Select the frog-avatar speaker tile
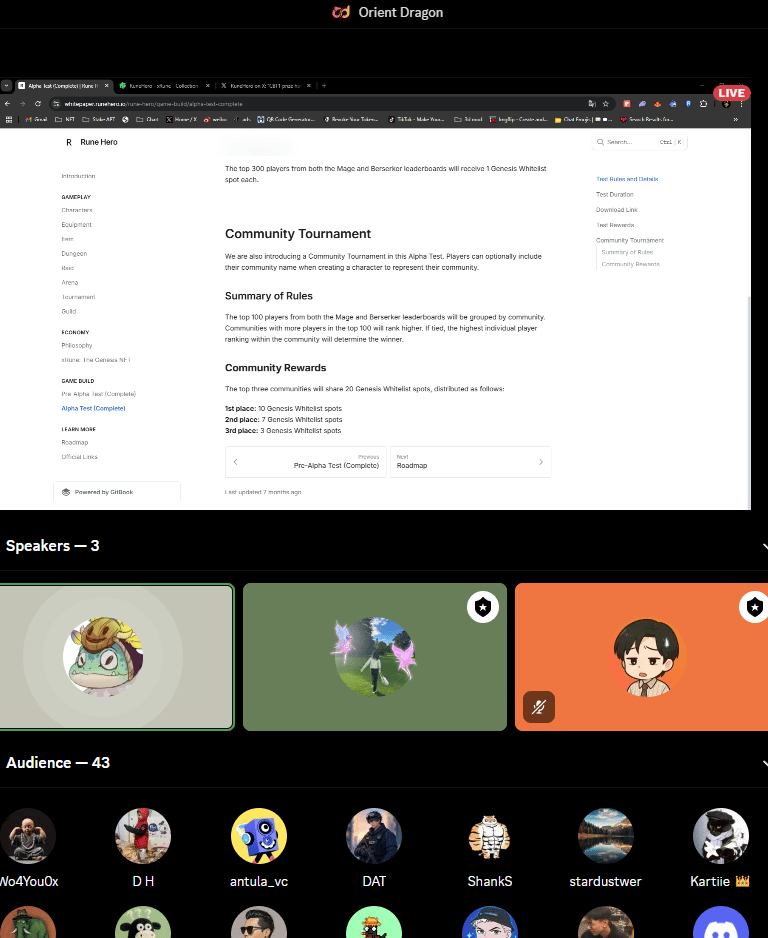 (x=116, y=657)
